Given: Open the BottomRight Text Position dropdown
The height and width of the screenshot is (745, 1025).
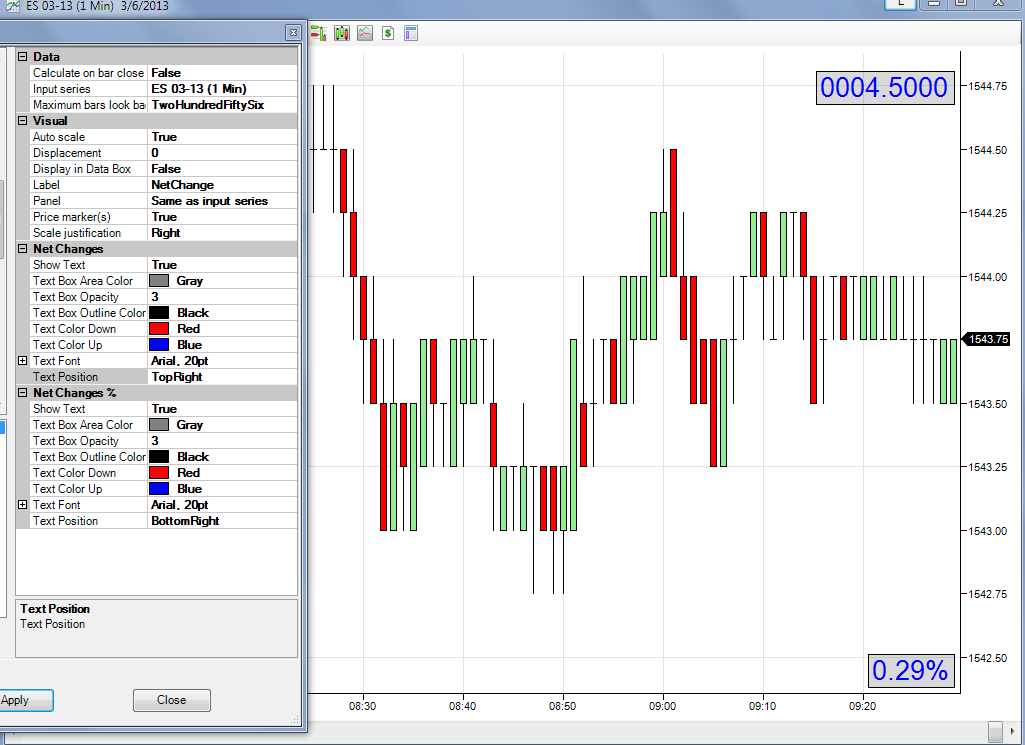Looking at the screenshot, I should [222, 521].
